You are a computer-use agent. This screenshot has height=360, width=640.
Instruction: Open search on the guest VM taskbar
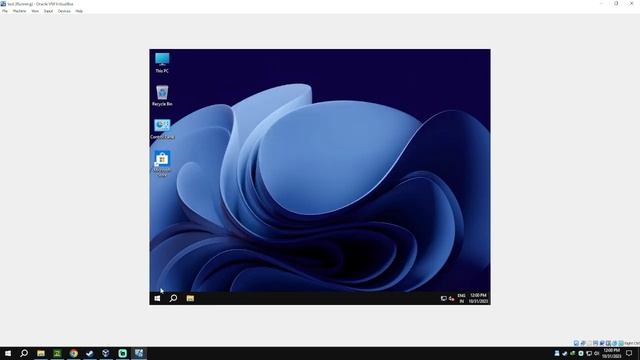(x=173, y=298)
